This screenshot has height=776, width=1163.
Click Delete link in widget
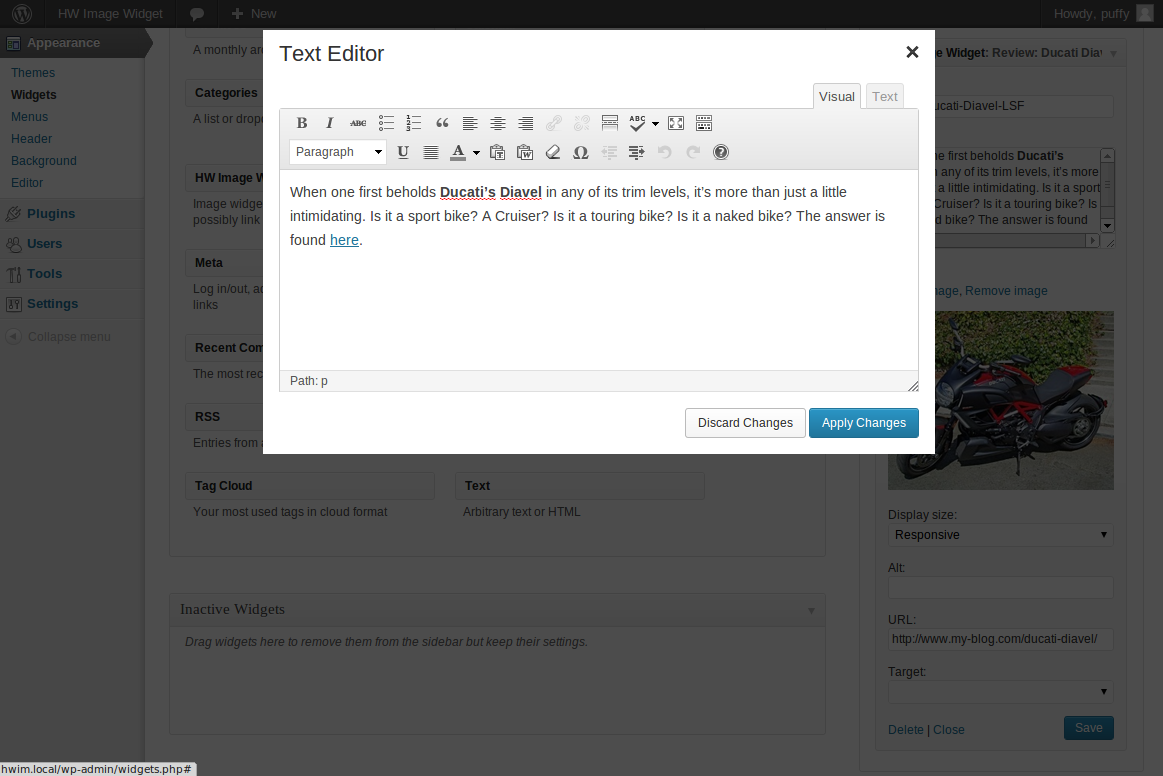tap(906, 730)
